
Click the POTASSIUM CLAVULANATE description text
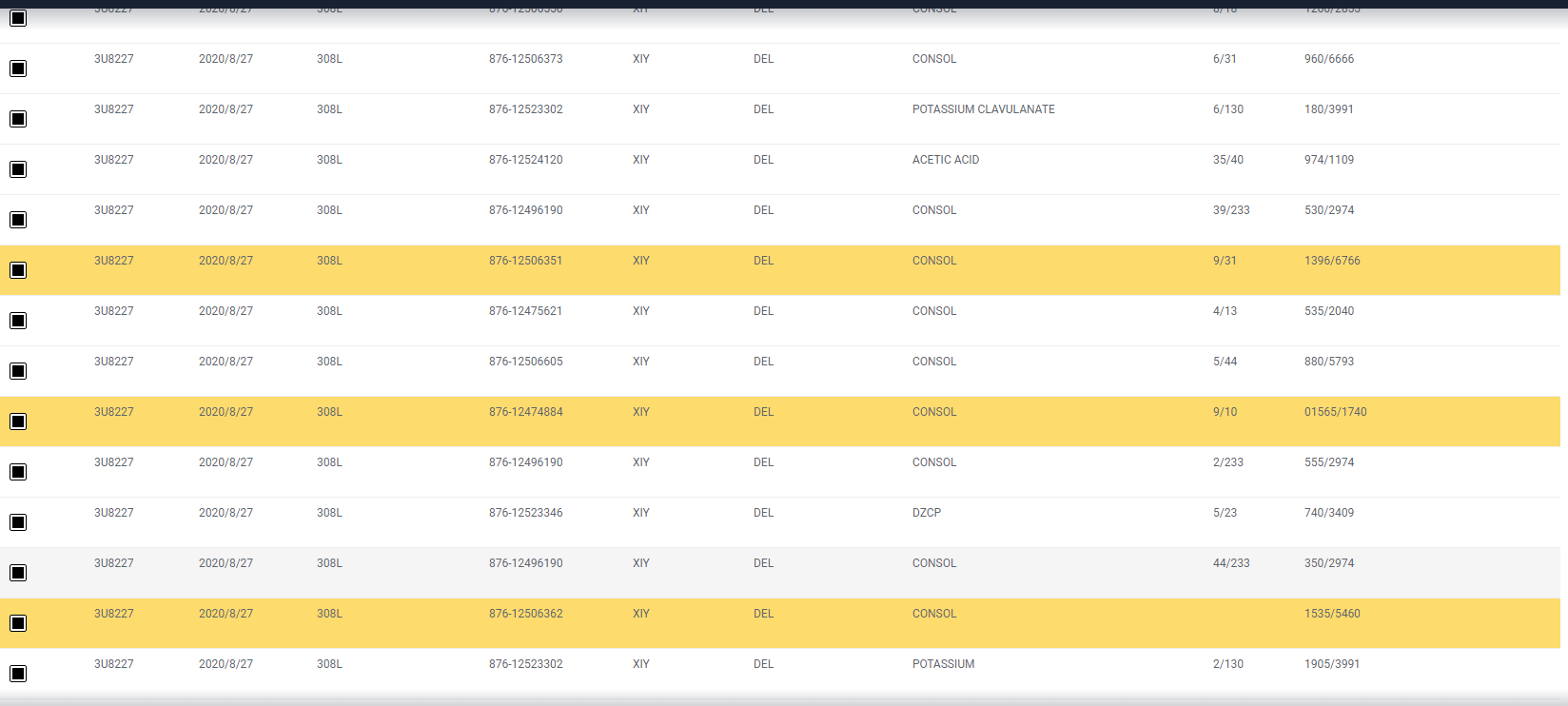click(x=983, y=109)
